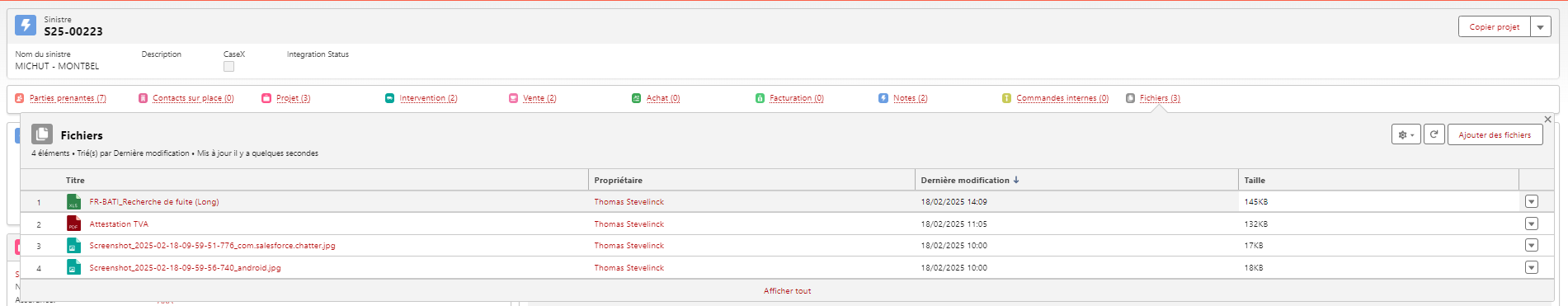Open row actions for FR-BATI_Recherche de fuite

click(1532, 201)
